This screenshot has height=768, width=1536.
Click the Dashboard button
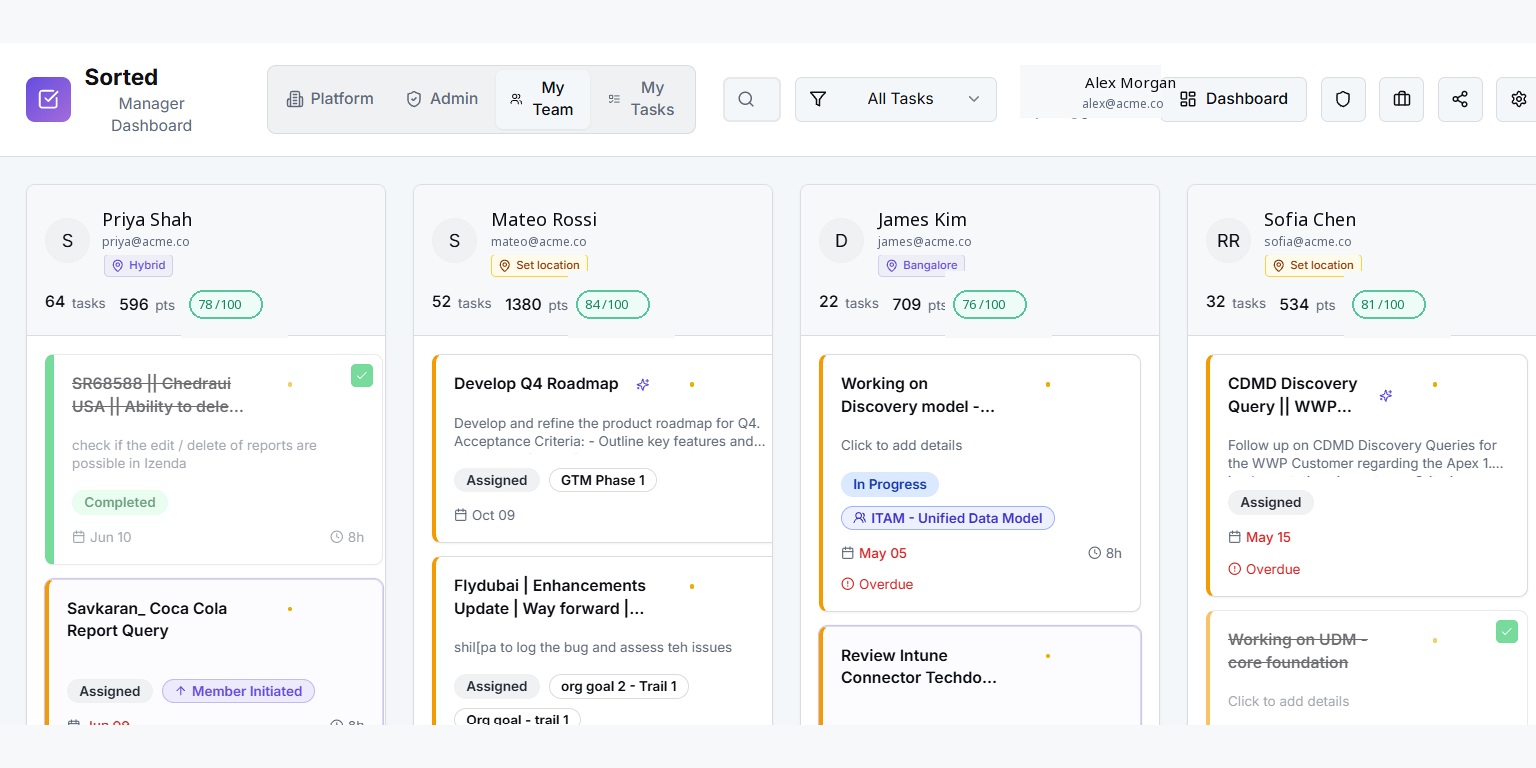pos(1234,99)
